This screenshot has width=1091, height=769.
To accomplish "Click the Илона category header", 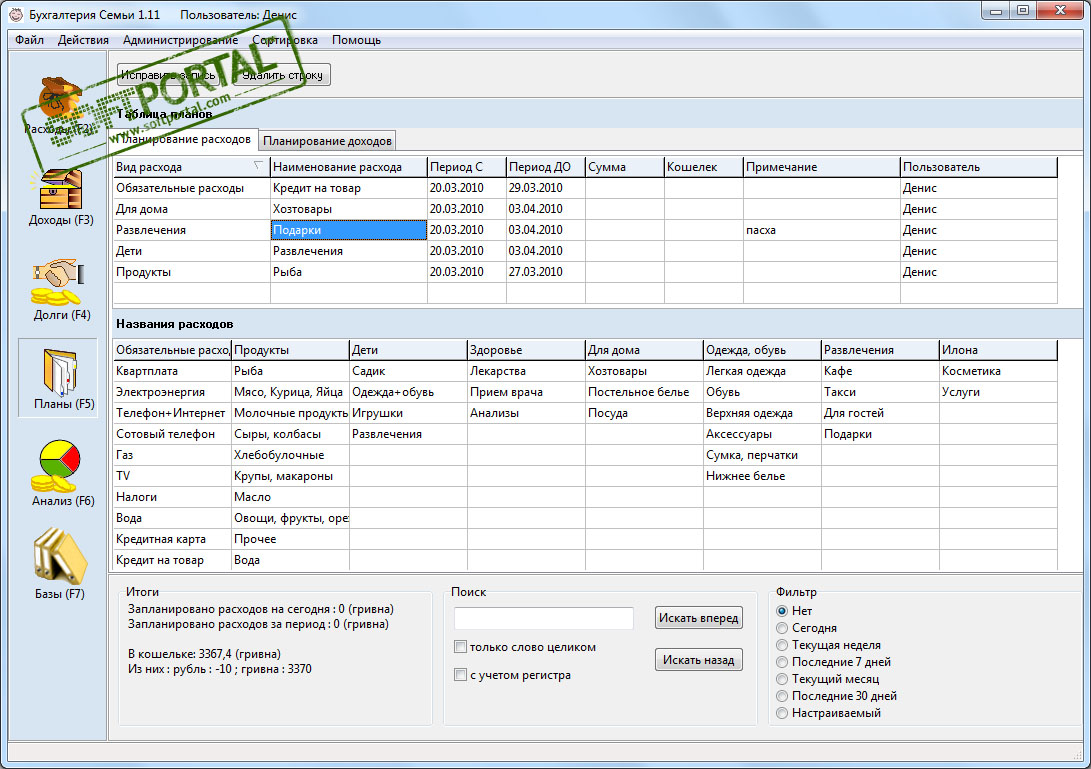I will click(x=998, y=350).
